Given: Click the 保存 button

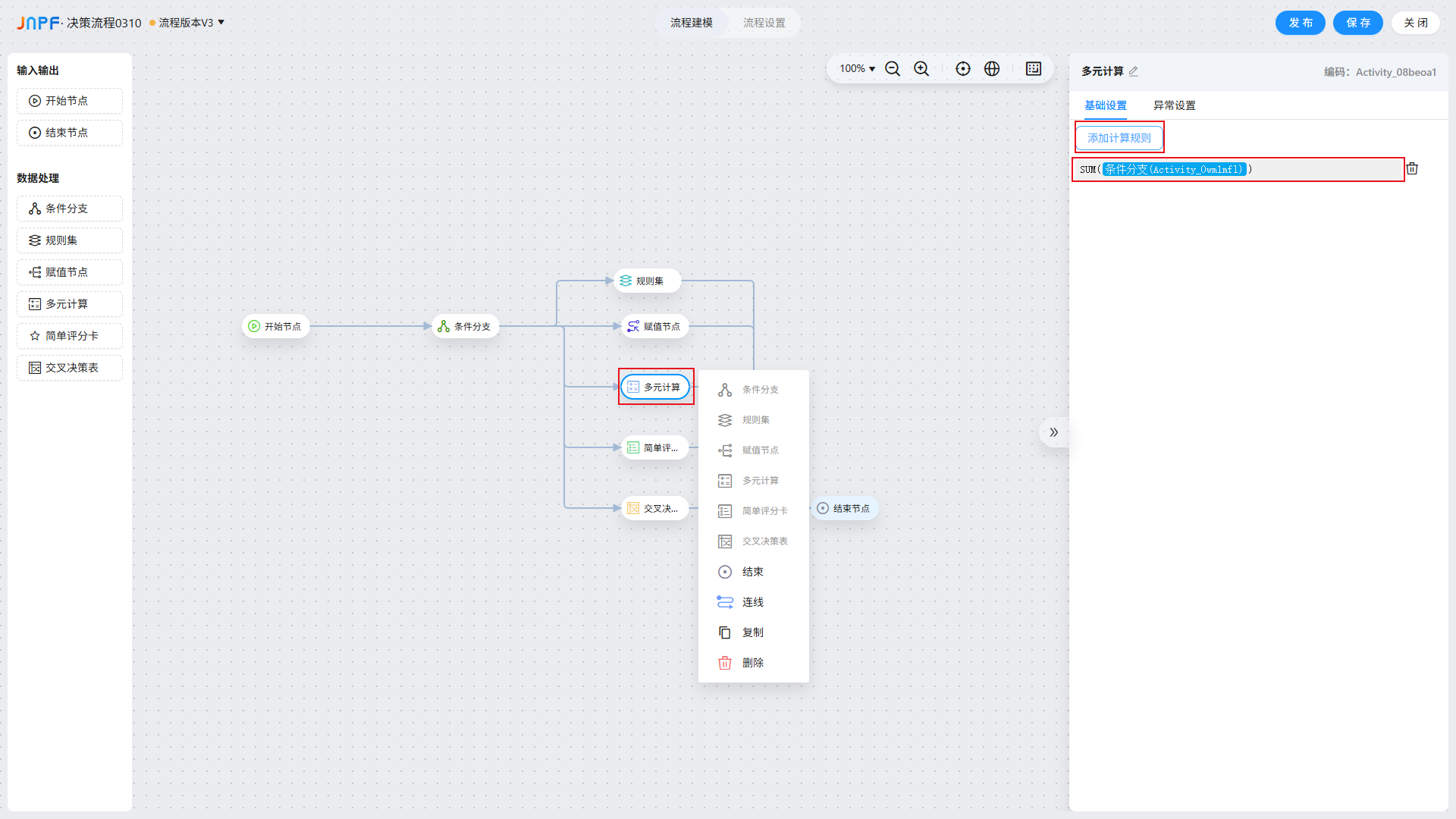Looking at the screenshot, I should [1357, 23].
